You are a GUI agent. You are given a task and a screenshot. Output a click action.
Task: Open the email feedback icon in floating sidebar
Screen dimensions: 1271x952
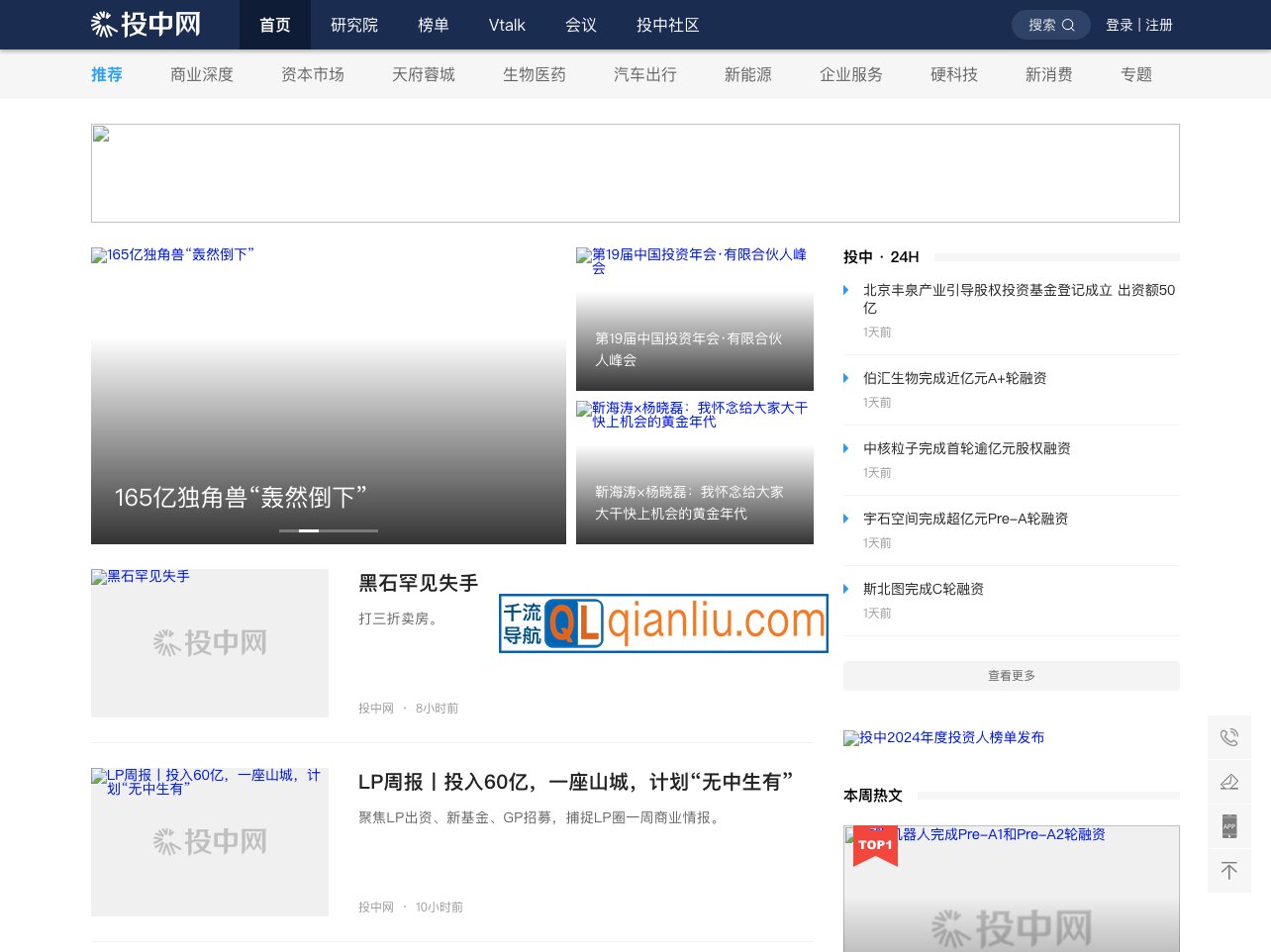tap(1229, 782)
